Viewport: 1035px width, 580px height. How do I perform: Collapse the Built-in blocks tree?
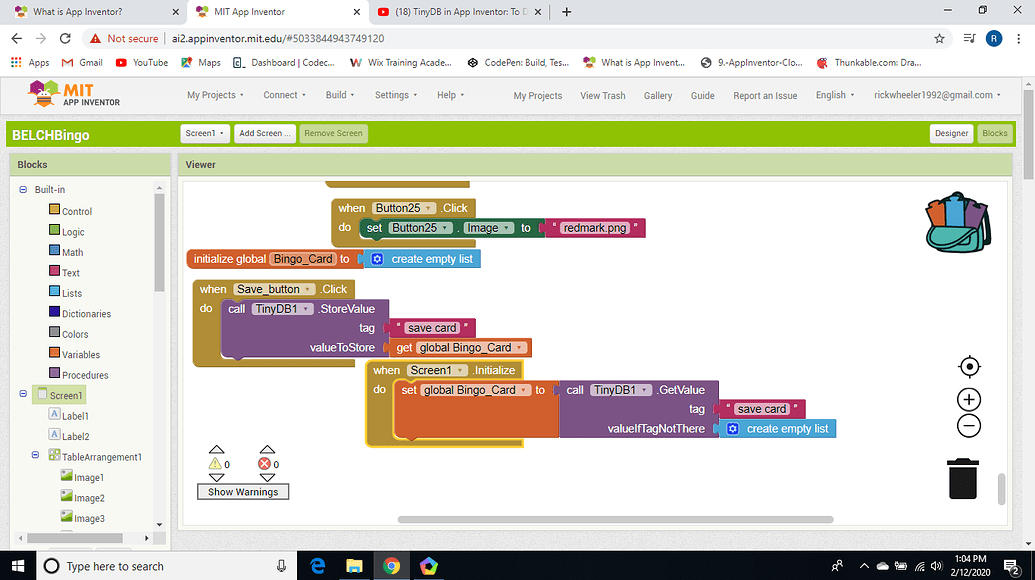coord(23,190)
